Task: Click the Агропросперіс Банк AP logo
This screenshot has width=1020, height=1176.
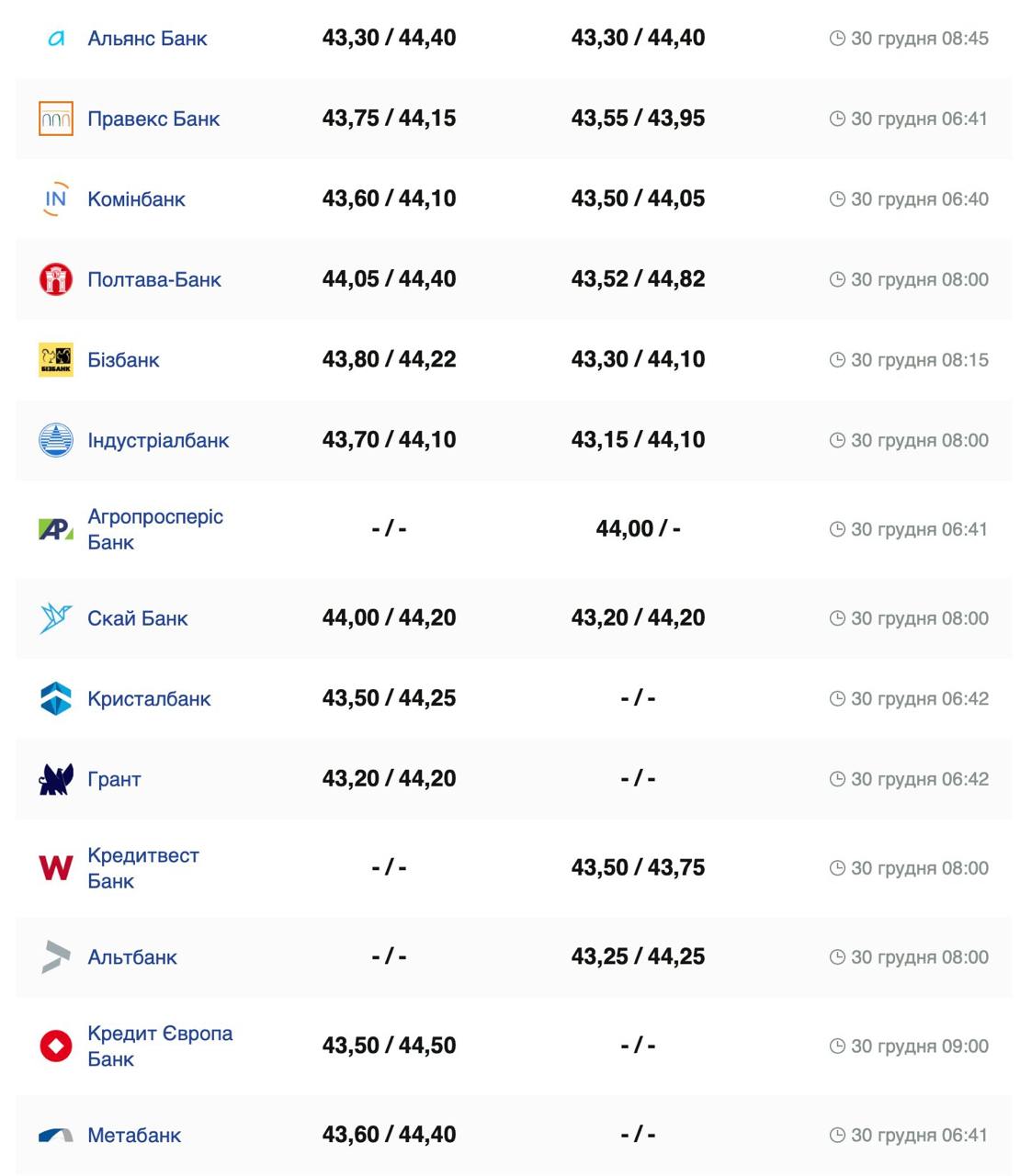Action: (56, 529)
